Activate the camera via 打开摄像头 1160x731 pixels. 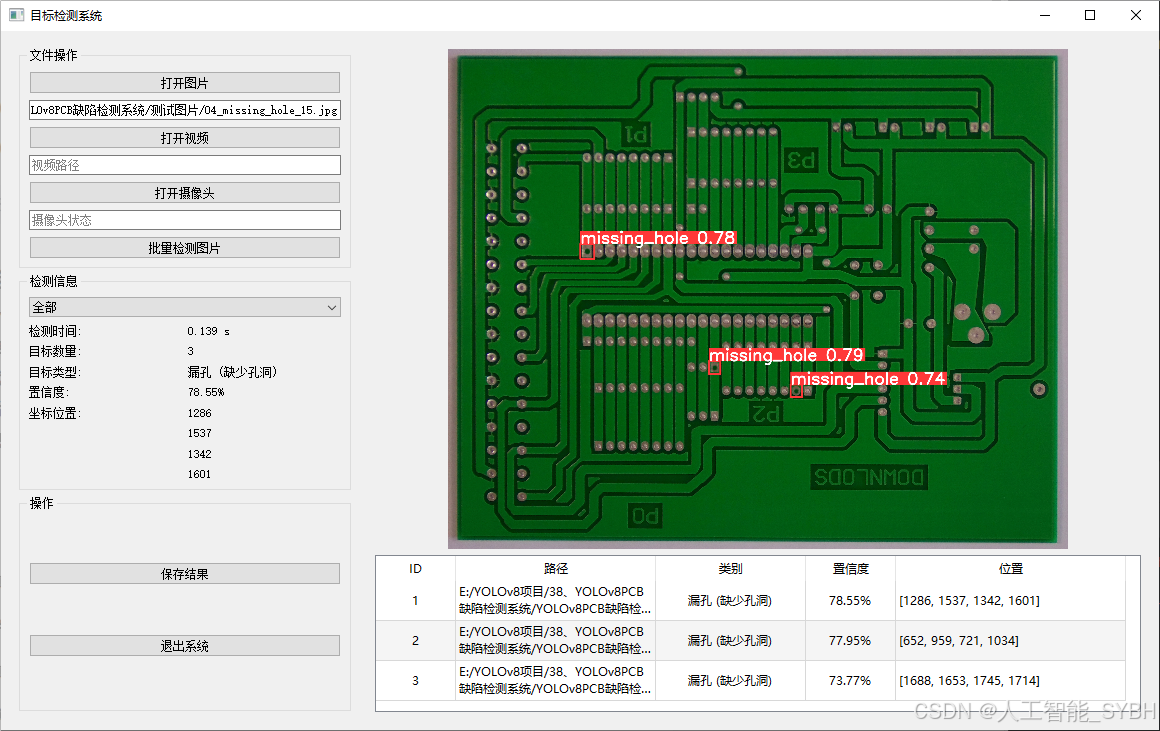[184, 192]
